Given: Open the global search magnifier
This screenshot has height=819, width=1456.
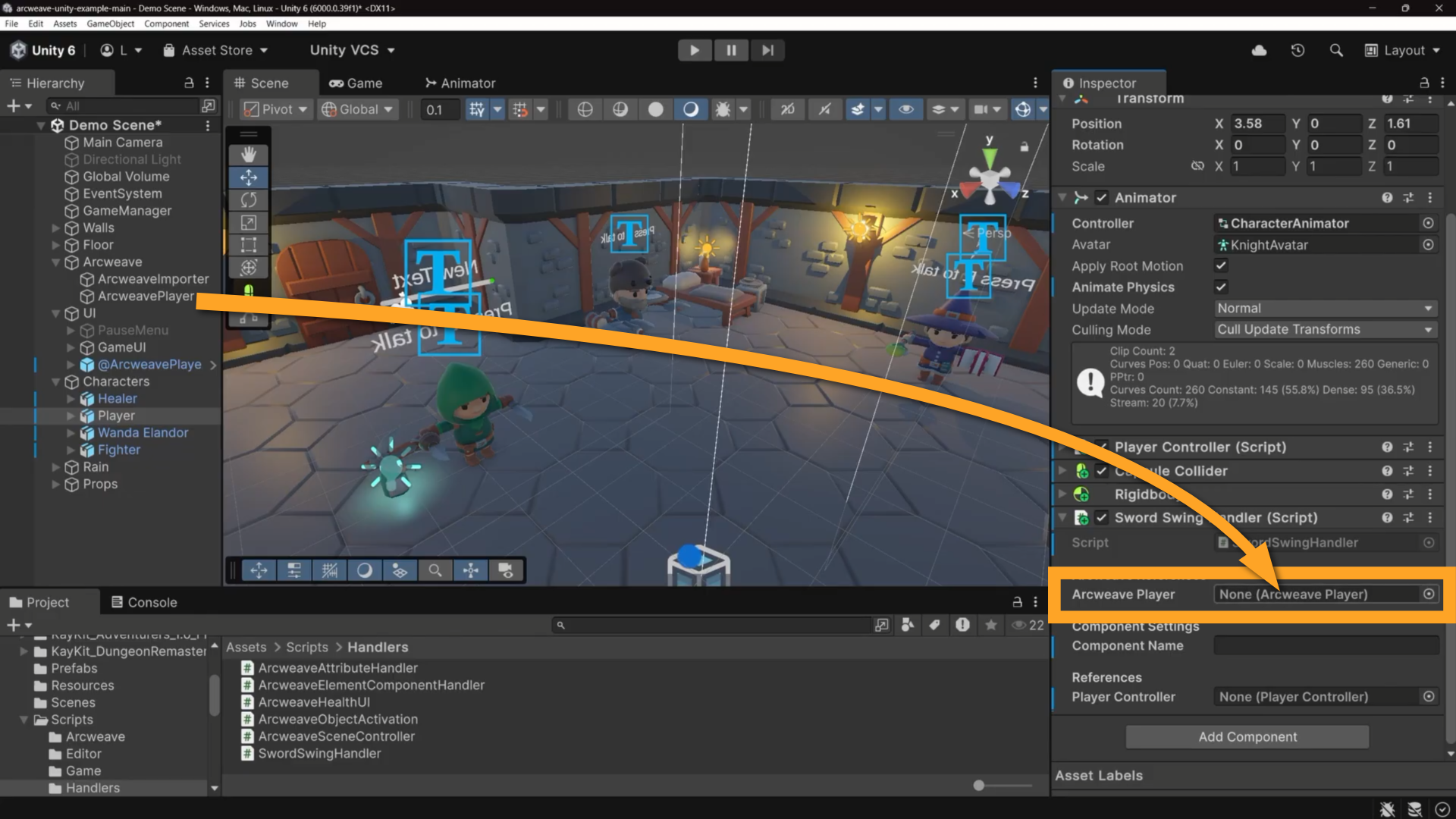Looking at the screenshot, I should tap(1336, 50).
